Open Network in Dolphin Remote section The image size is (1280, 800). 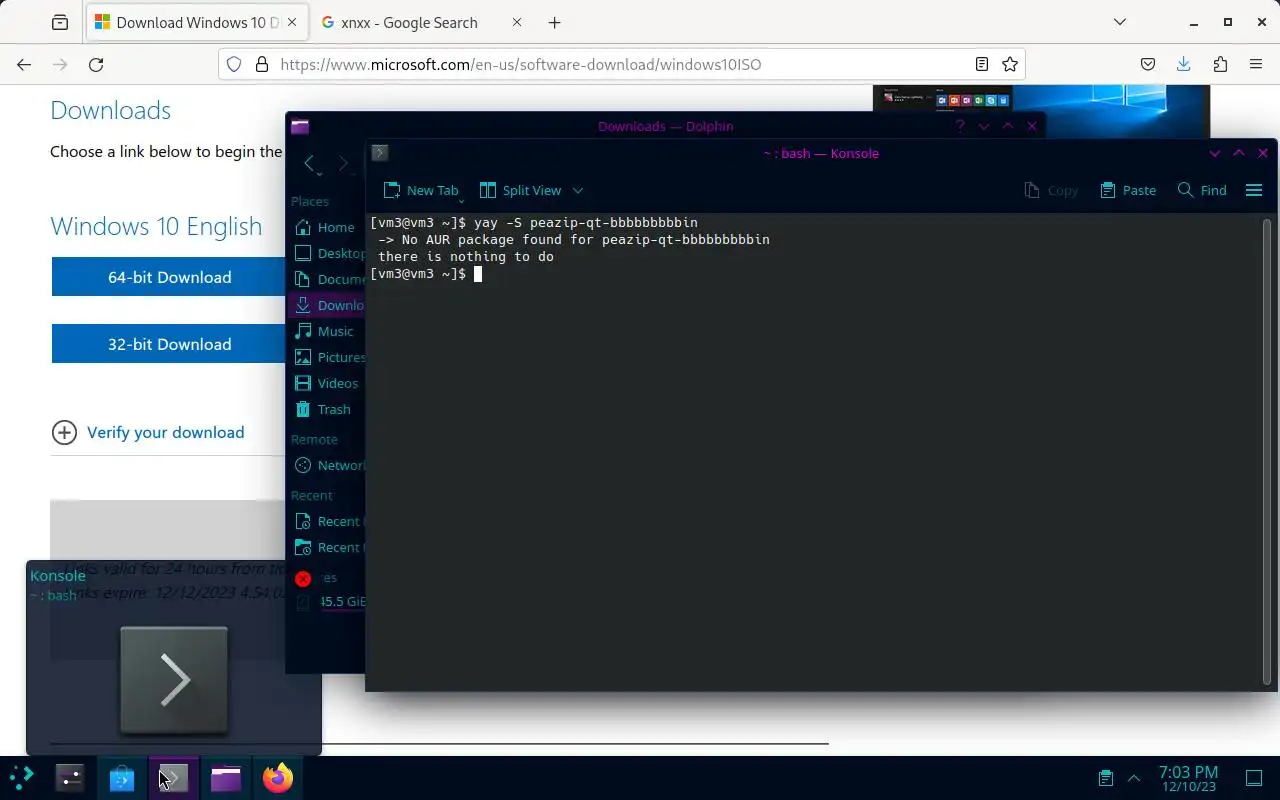tap(329, 465)
